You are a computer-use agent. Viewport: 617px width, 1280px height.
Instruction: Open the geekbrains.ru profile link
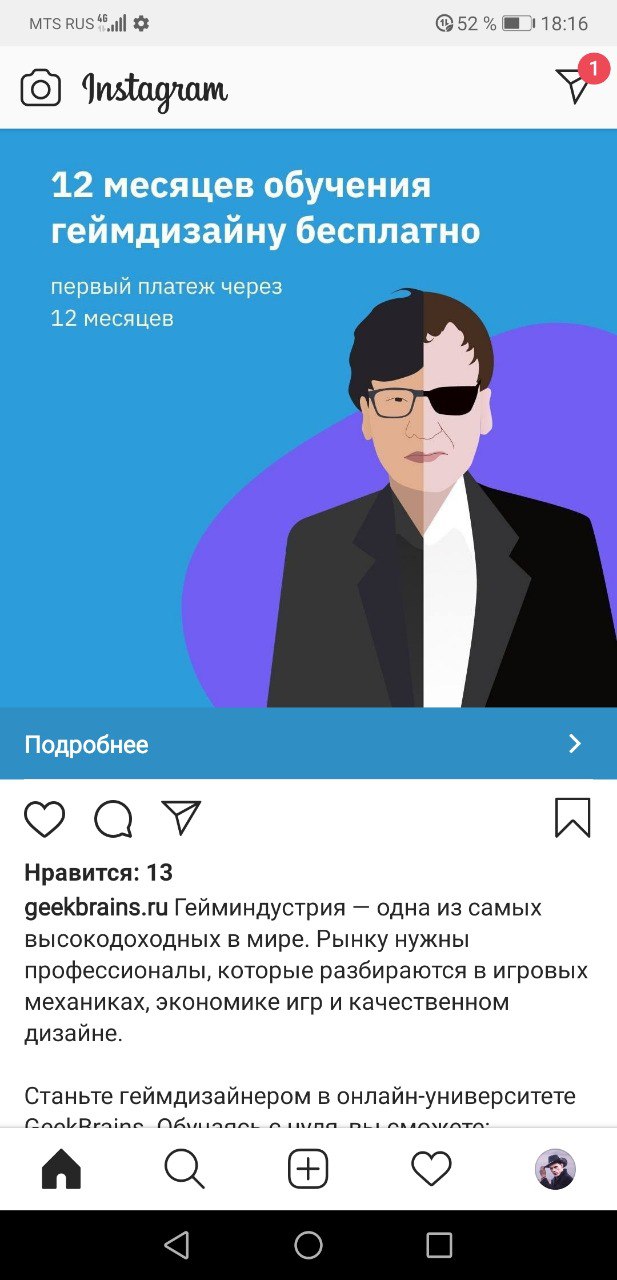point(96,908)
